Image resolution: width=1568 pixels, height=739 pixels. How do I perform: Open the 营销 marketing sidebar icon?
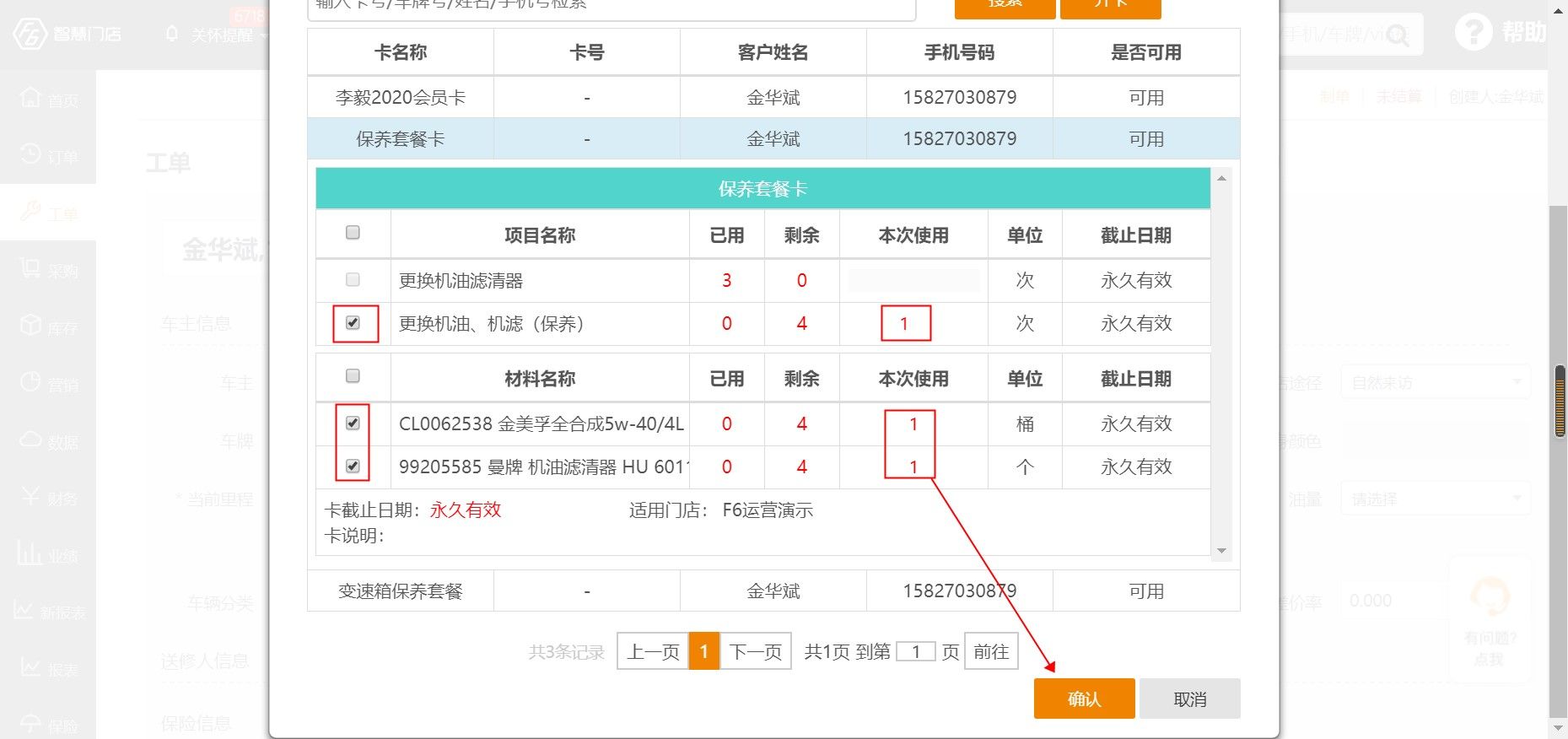pyautogui.click(x=30, y=382)
